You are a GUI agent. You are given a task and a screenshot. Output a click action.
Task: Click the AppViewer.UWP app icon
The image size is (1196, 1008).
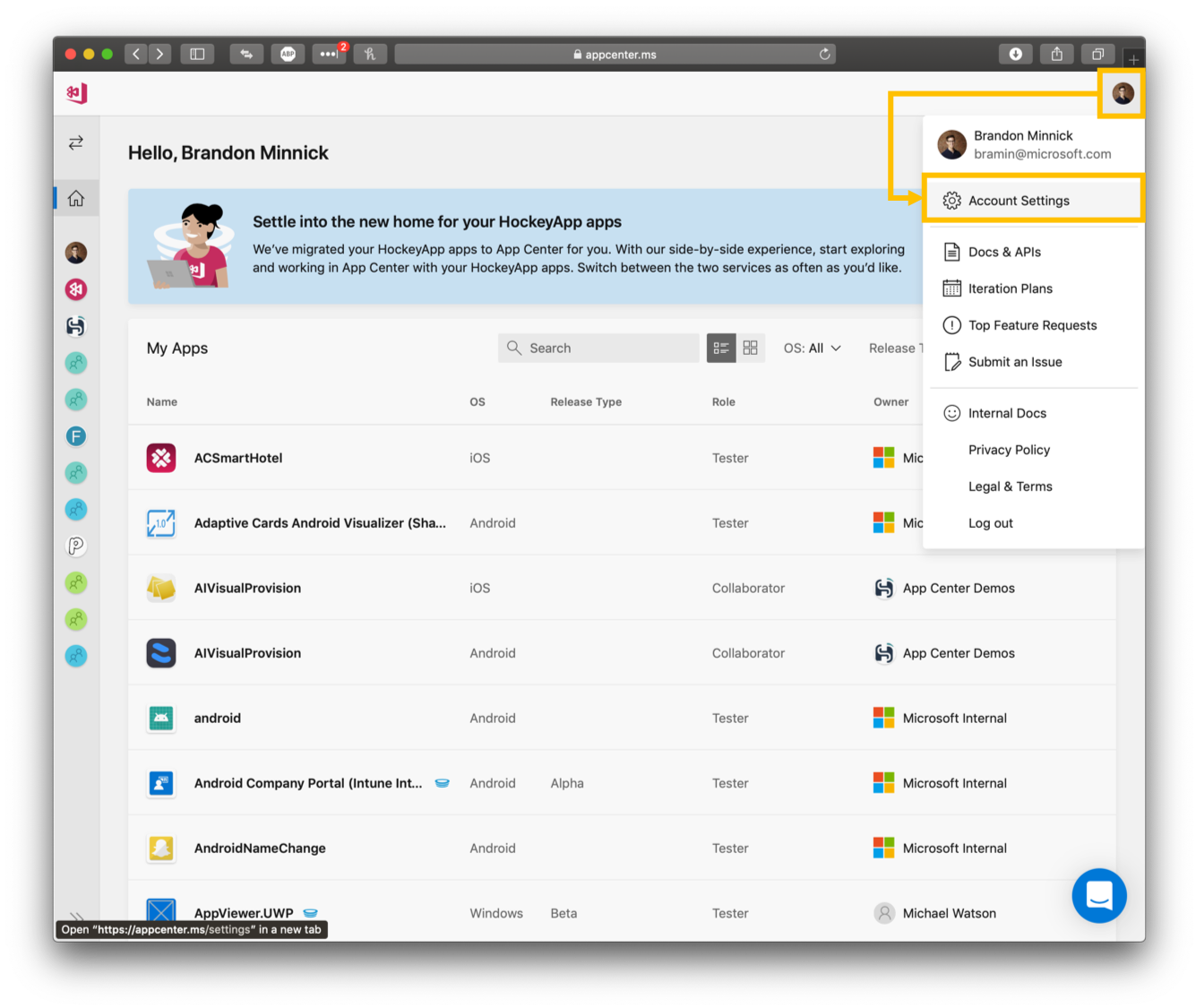point(161,911)
